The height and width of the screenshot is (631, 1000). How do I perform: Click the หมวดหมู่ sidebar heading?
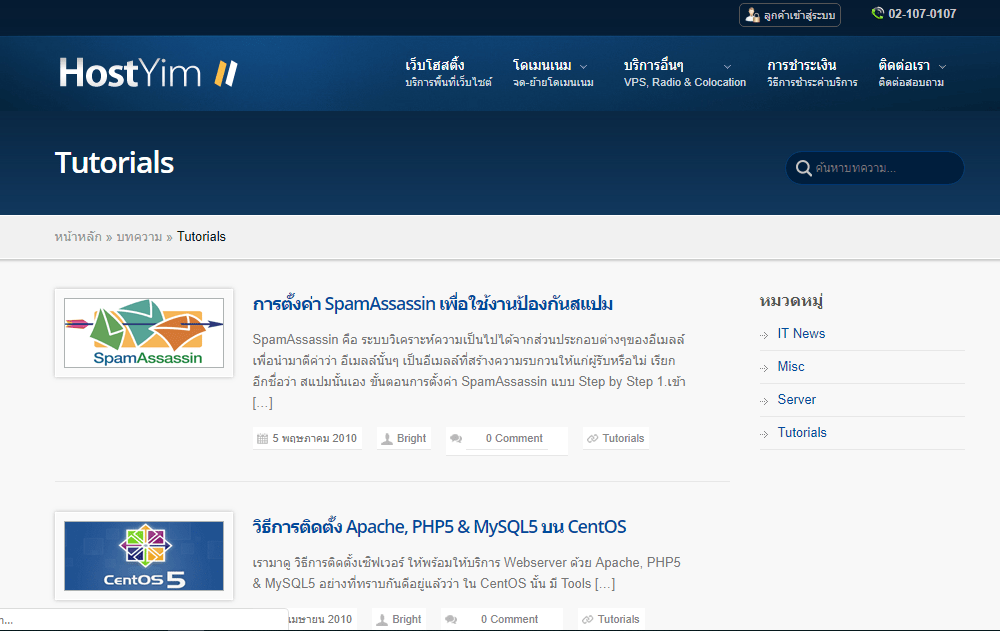[x=791, y=301]
